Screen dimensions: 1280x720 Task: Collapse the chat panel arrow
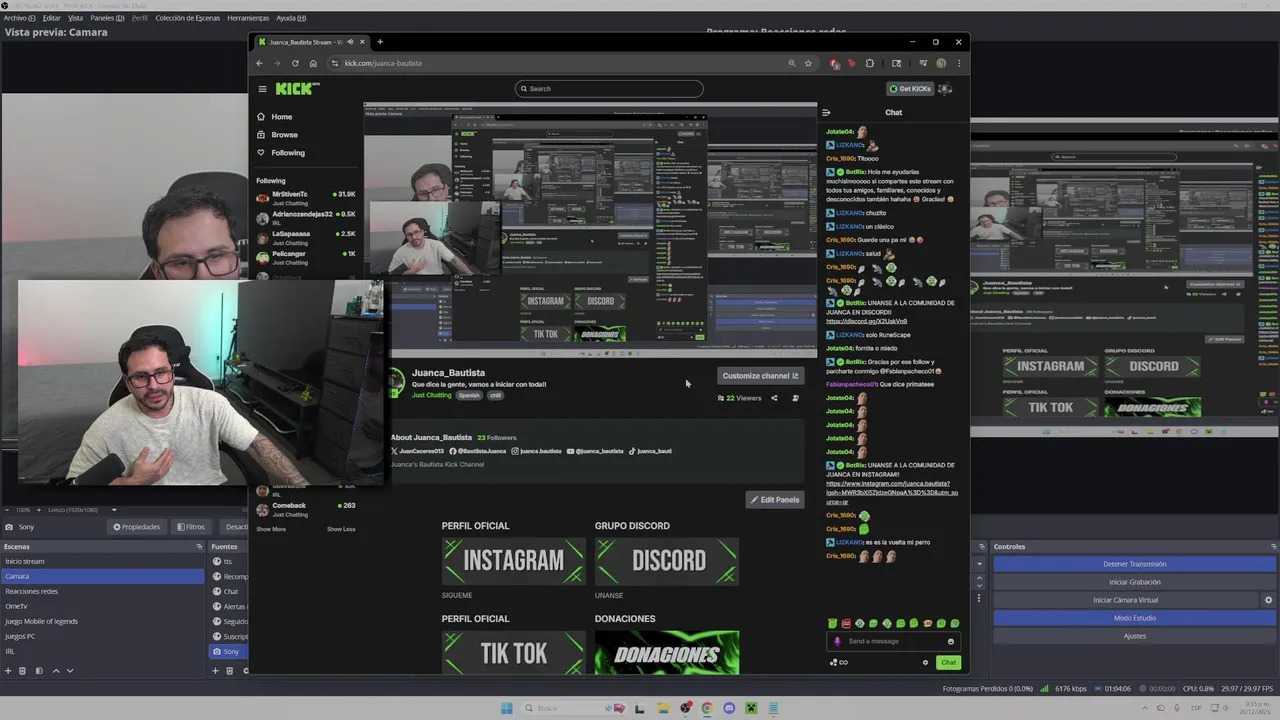(826, 112)
